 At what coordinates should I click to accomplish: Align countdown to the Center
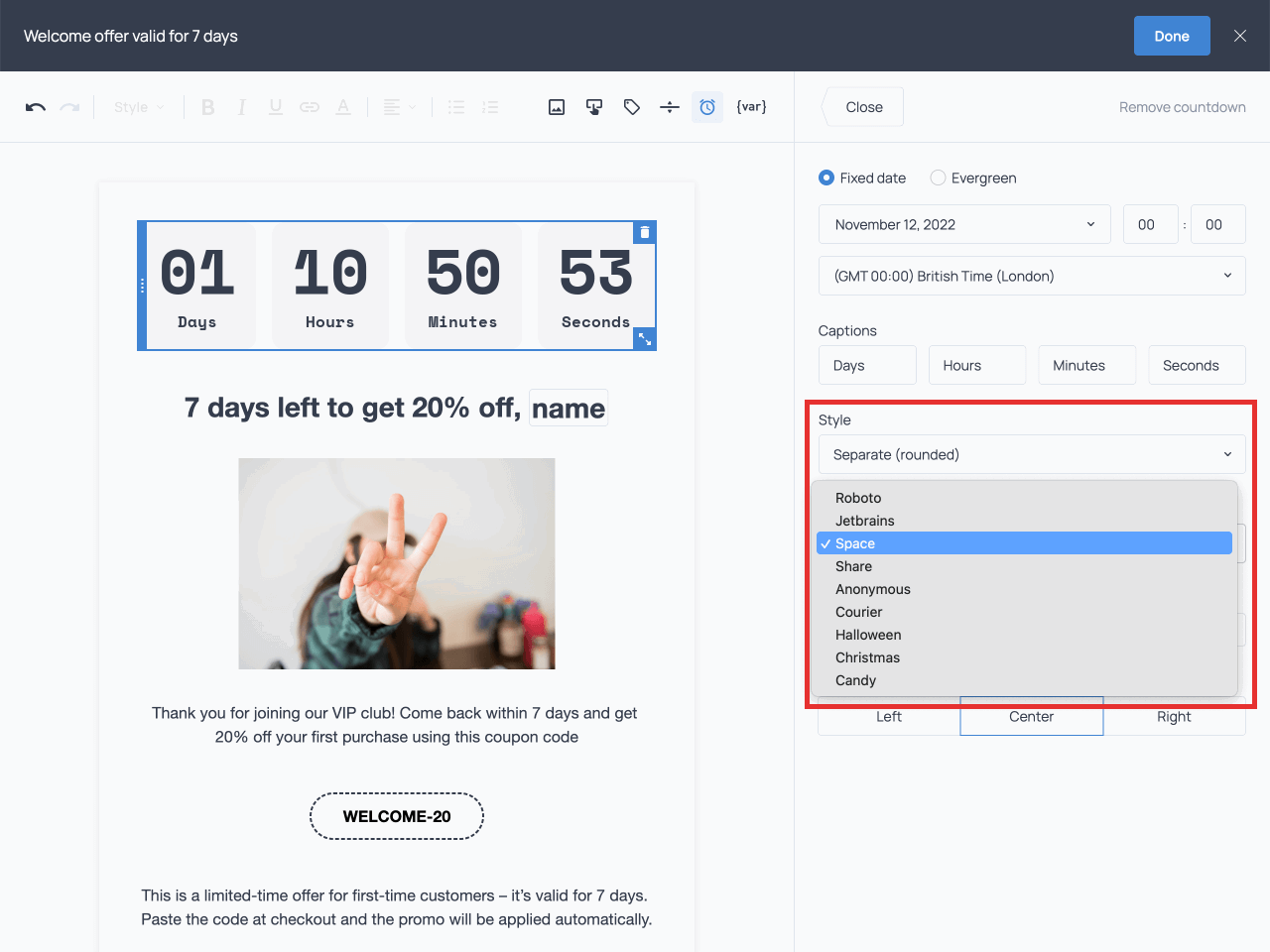click(x=1032, y=716)
